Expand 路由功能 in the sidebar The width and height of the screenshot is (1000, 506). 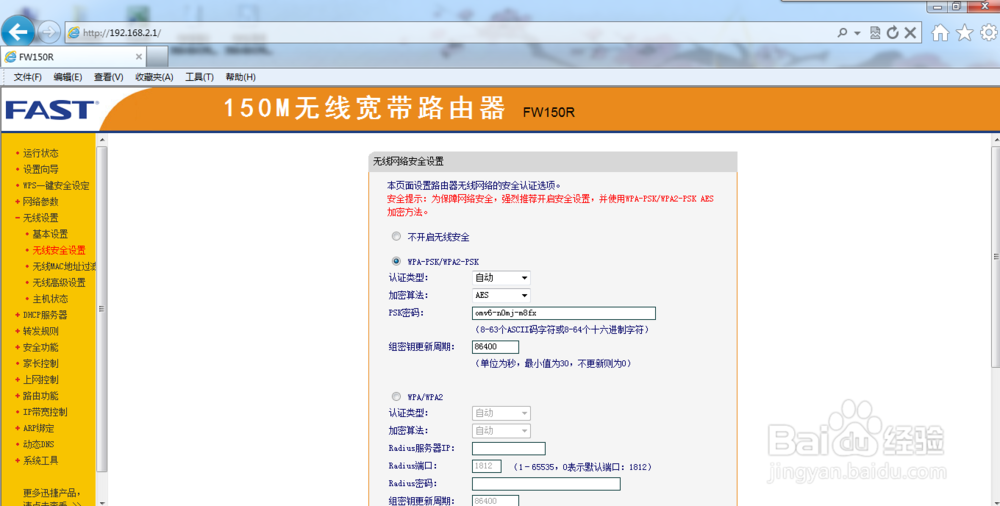tap(41, 396)
